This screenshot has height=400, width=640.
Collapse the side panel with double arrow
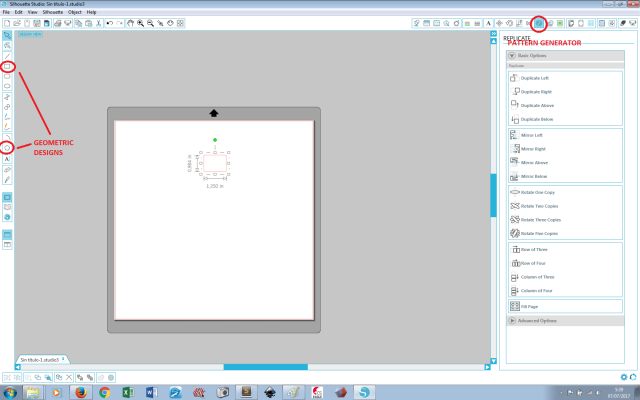(493, 33)
